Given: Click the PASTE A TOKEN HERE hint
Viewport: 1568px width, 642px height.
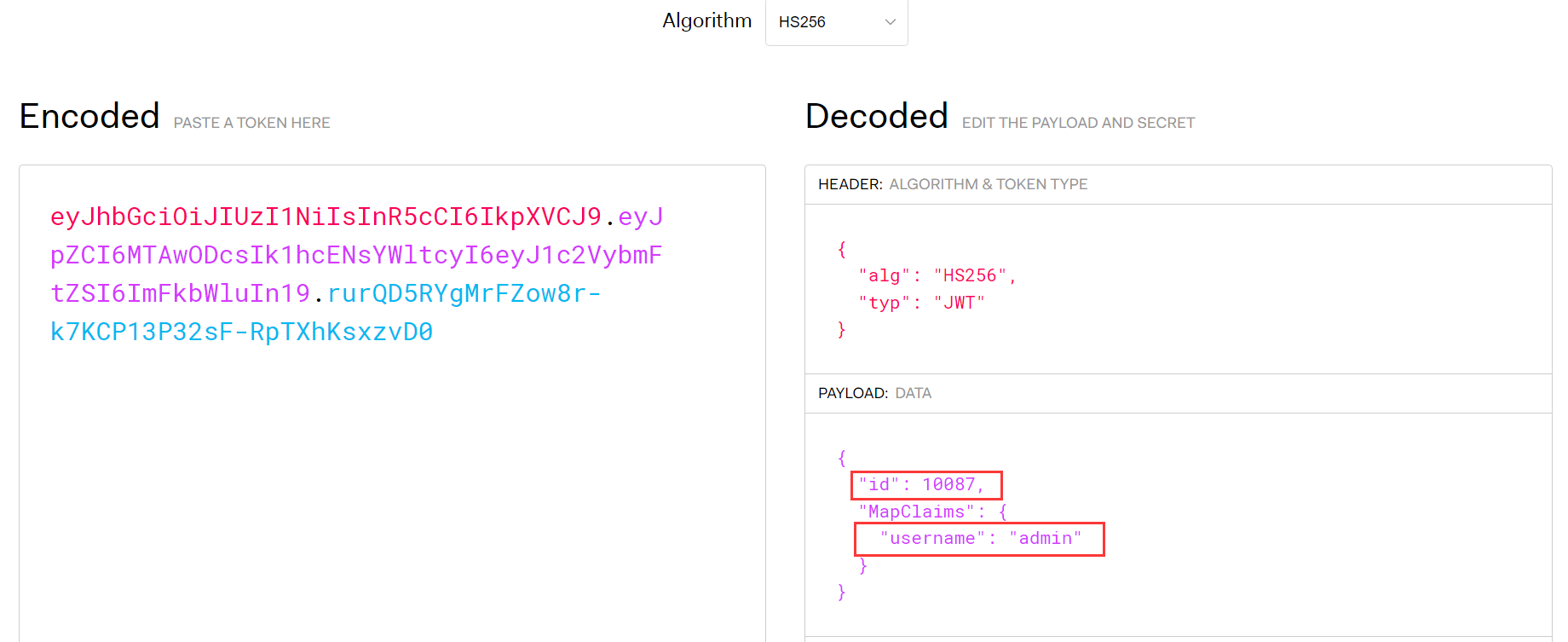Looking at the screenshot, I should coord(251,123).
